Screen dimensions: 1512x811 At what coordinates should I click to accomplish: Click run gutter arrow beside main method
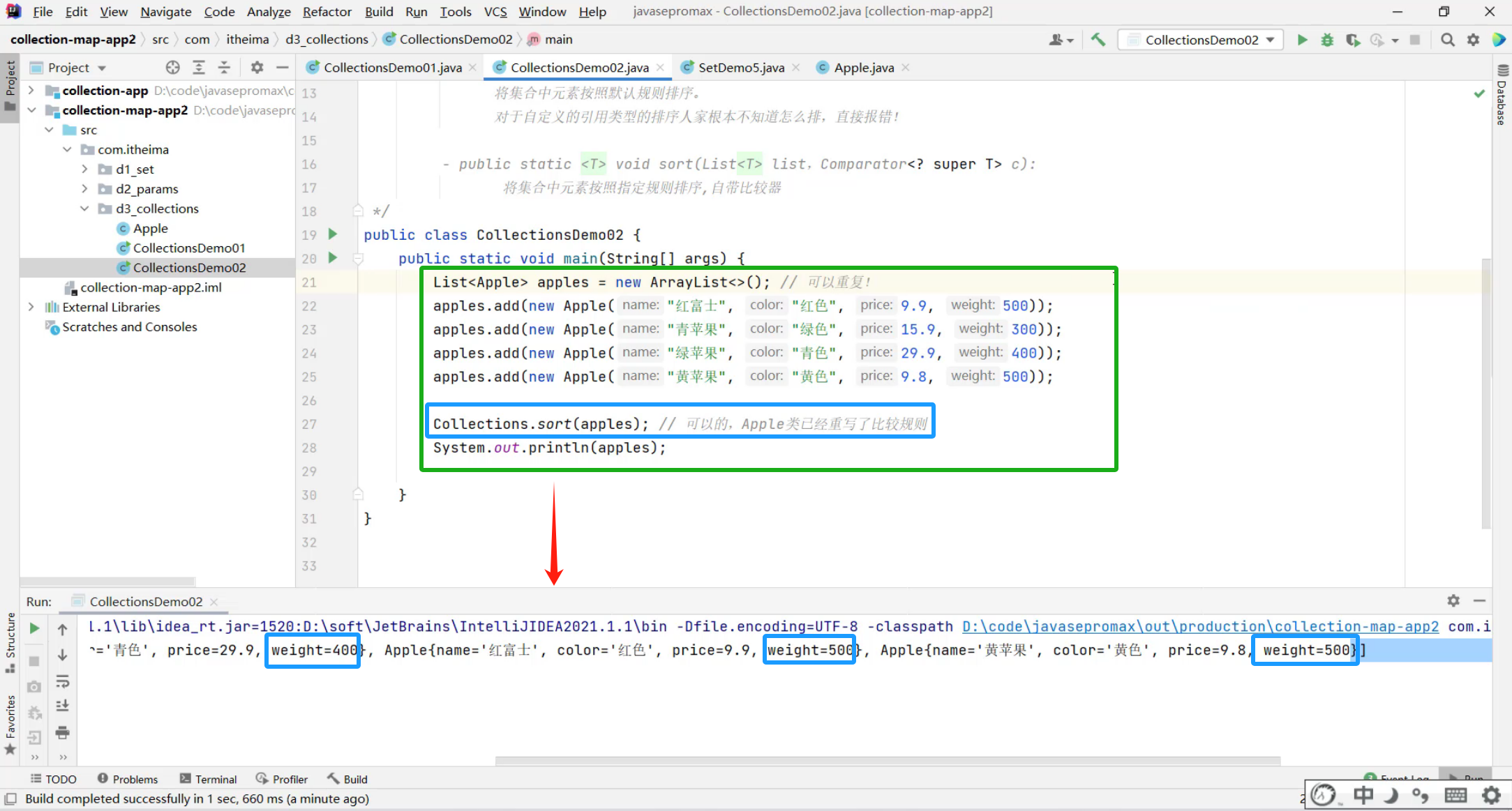coord(333,258)
